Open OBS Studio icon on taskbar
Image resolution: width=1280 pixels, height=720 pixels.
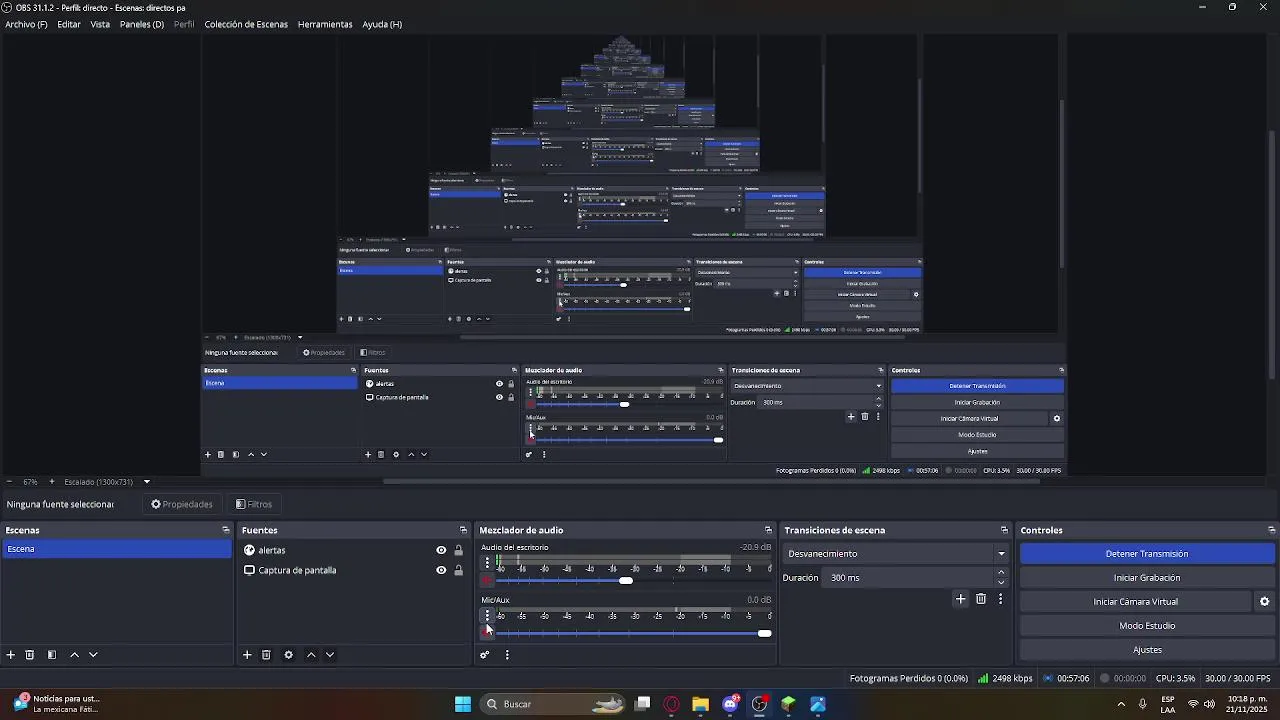click(x=759, y=704)
